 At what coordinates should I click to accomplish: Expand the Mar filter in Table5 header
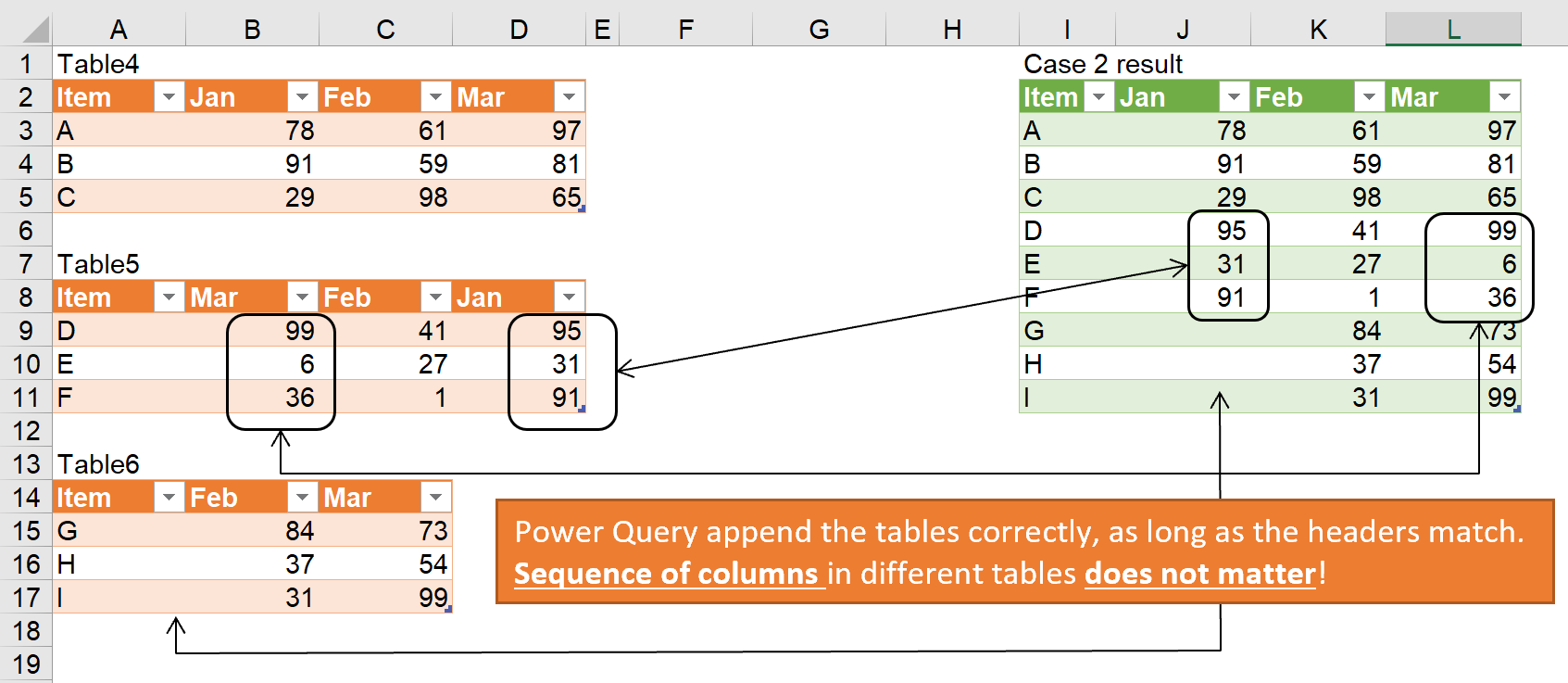coord(302,297)
